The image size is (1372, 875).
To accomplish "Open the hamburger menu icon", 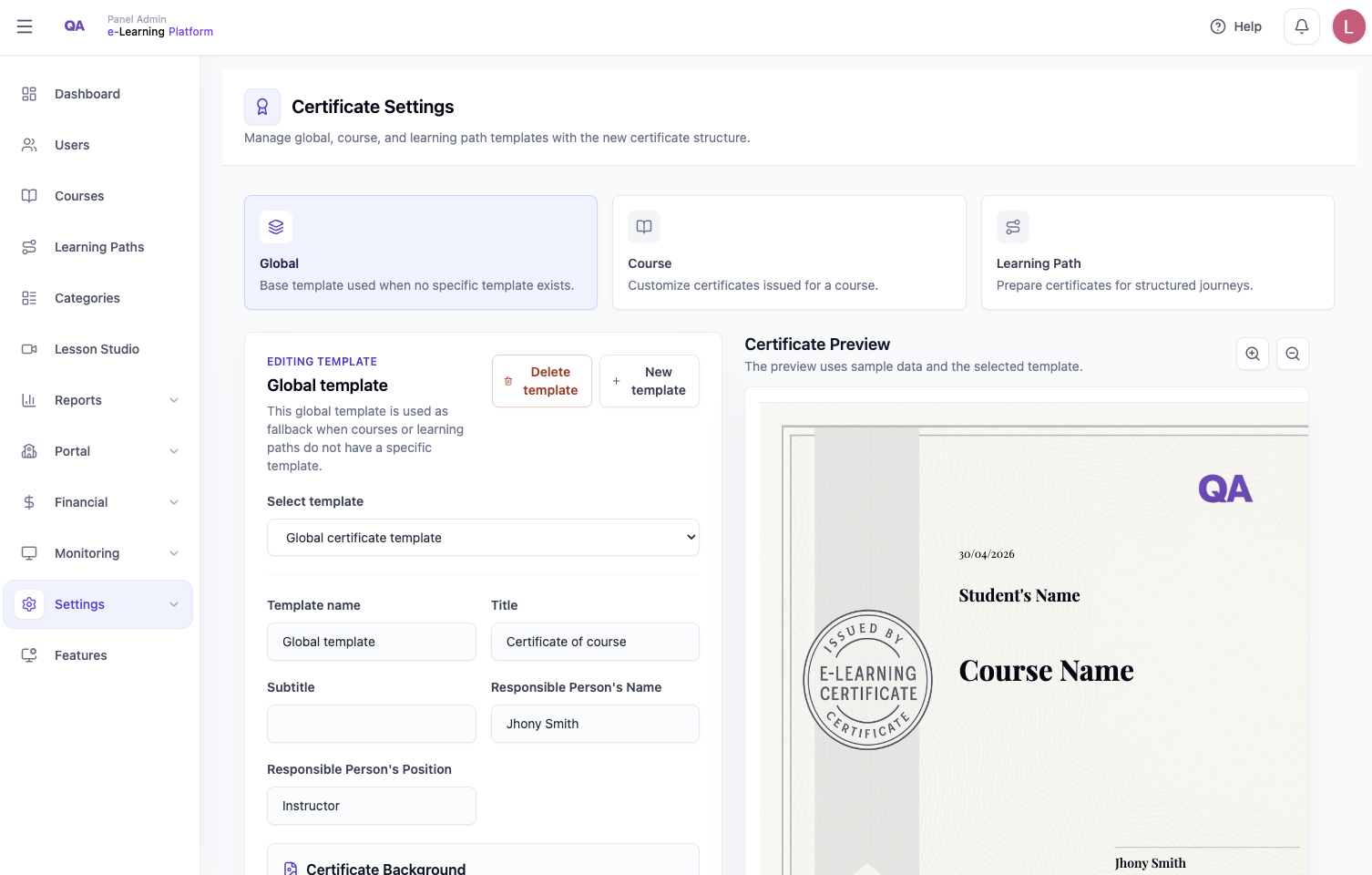I will pos(25,26).
